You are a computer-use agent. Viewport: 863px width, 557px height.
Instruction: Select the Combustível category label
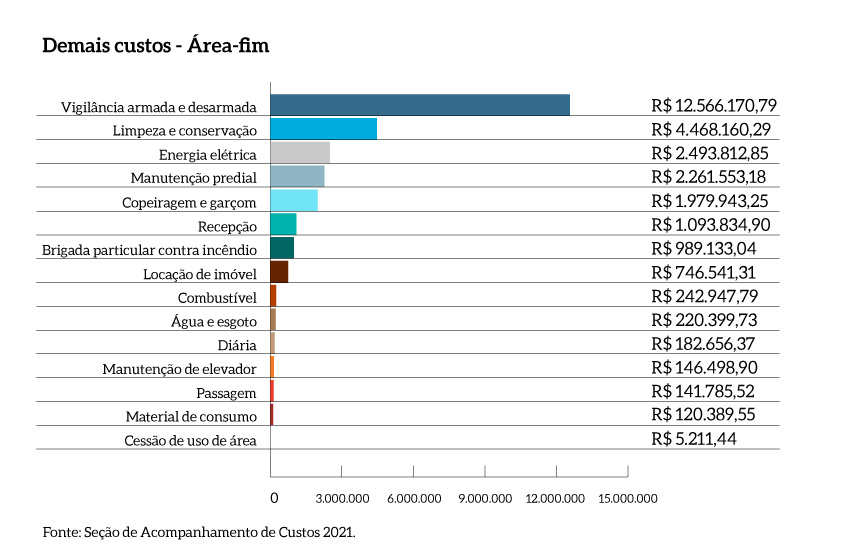[217, 298]
